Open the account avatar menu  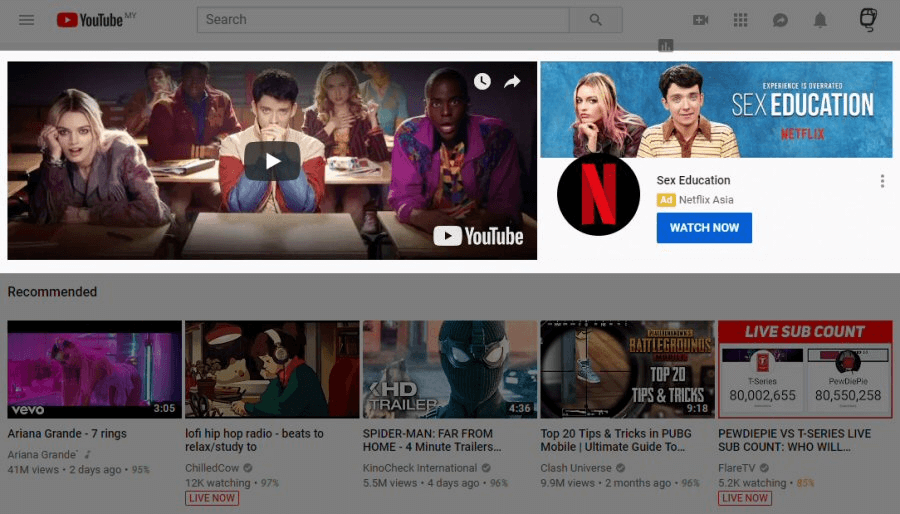click(868, 19)
